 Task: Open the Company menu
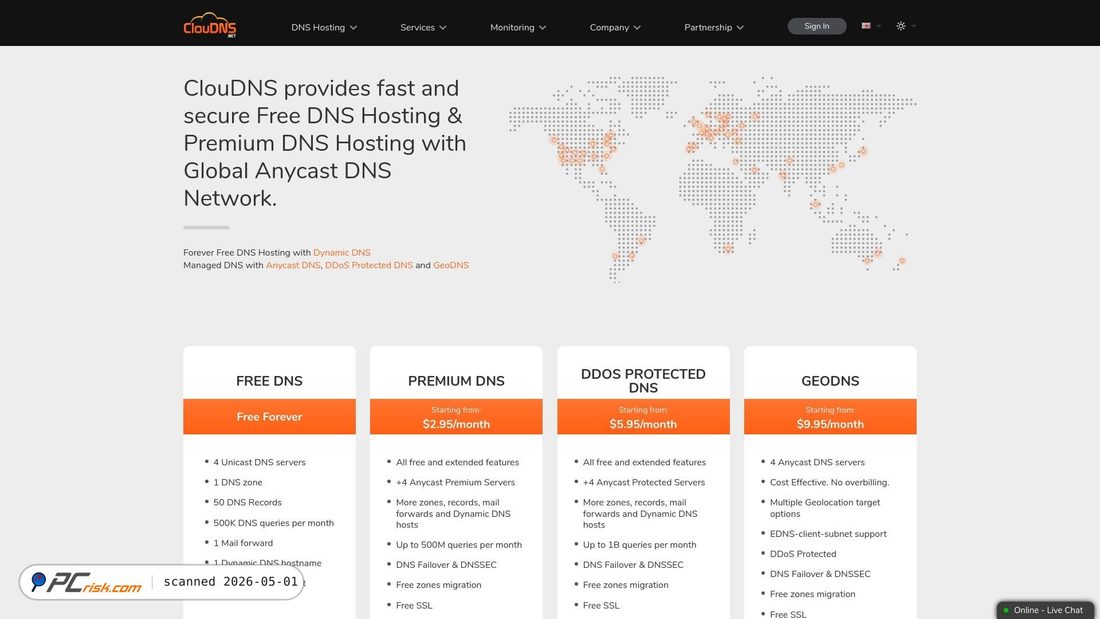click(615, 27)
